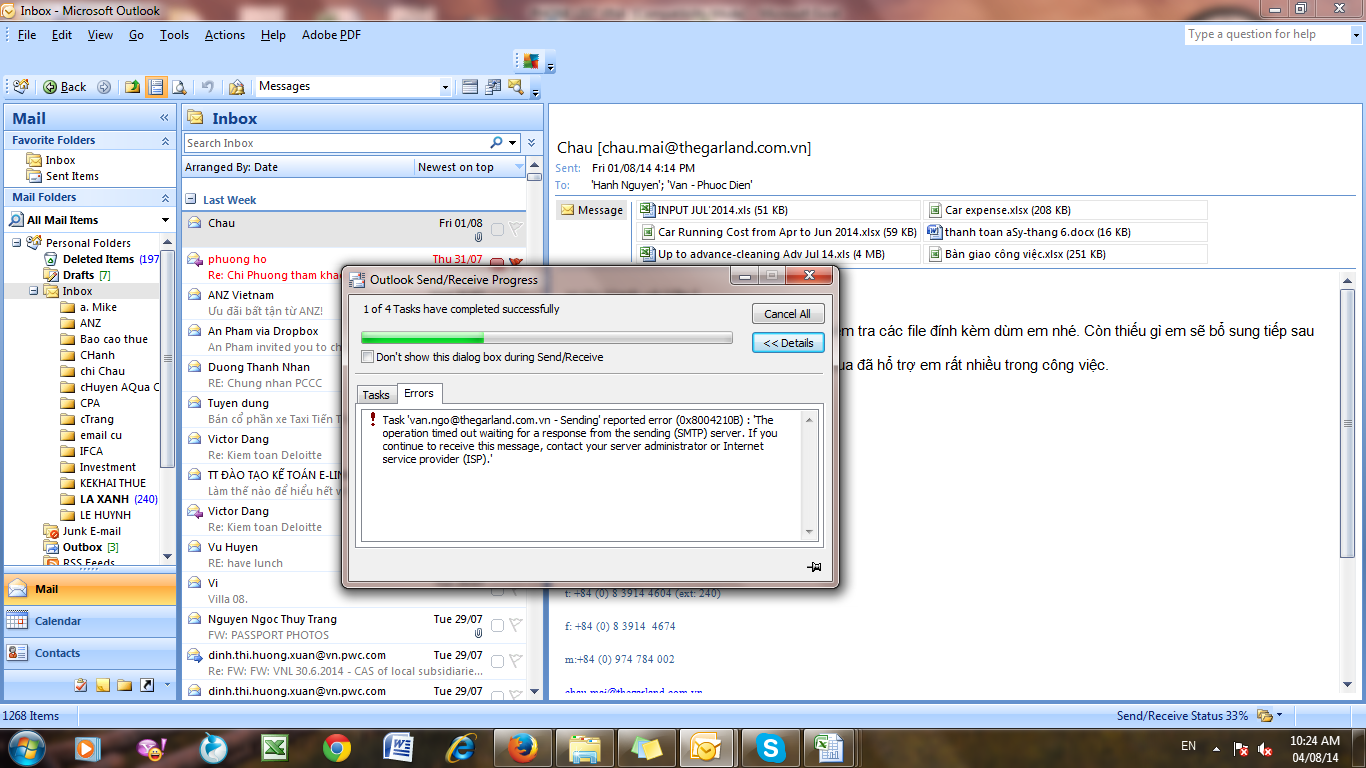Click the Cancel All button
Screen dimensions: 1366x768
(788, 314)
